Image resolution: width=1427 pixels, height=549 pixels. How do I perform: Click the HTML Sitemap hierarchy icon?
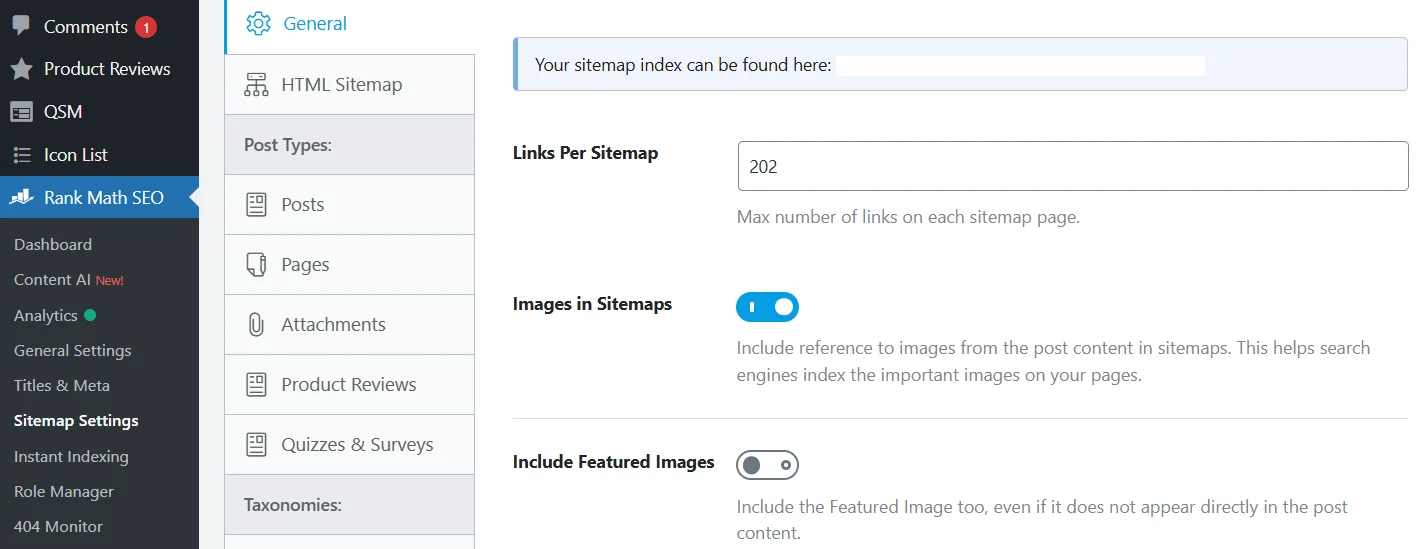[256, 85]
